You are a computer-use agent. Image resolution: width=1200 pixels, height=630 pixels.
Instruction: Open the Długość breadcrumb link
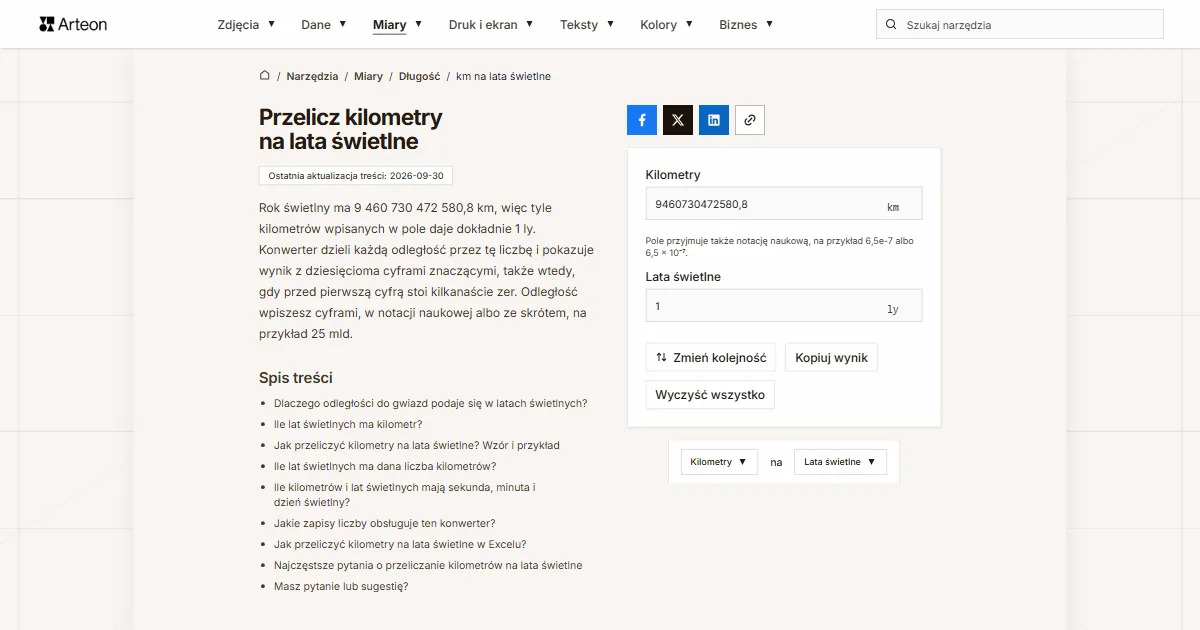[x=419, y=76]
